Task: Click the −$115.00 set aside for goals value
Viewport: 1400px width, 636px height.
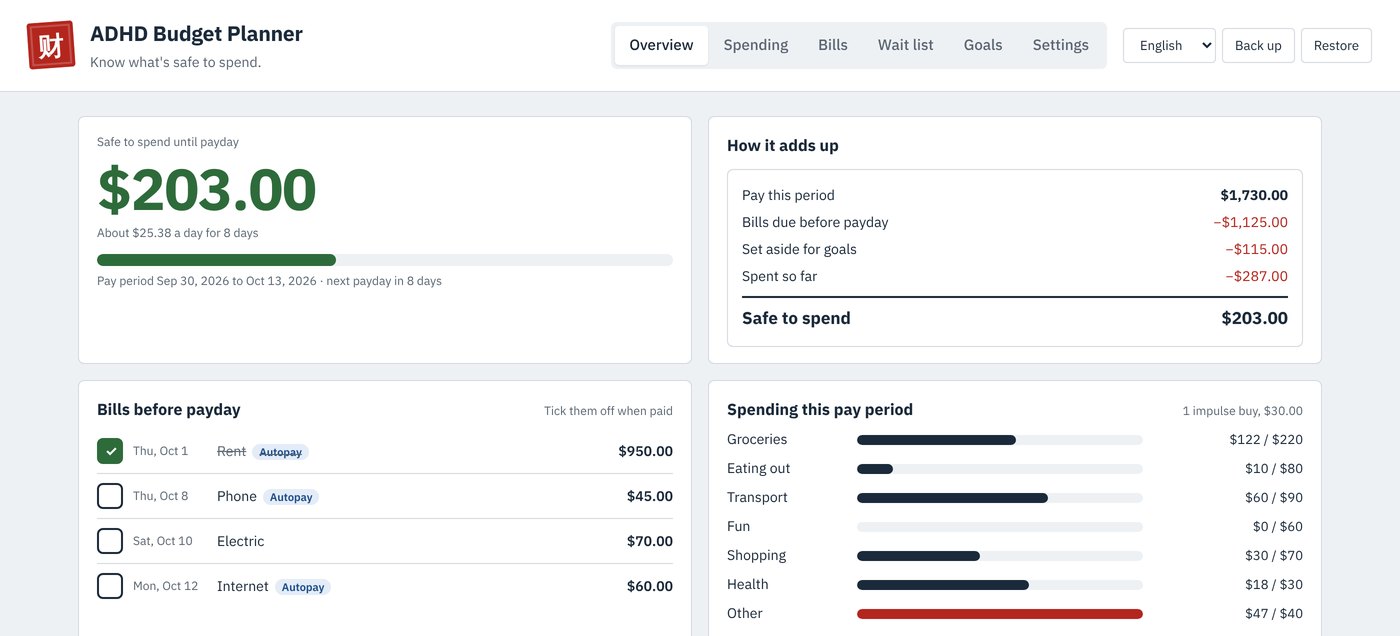Action: tap(1256, 249)
